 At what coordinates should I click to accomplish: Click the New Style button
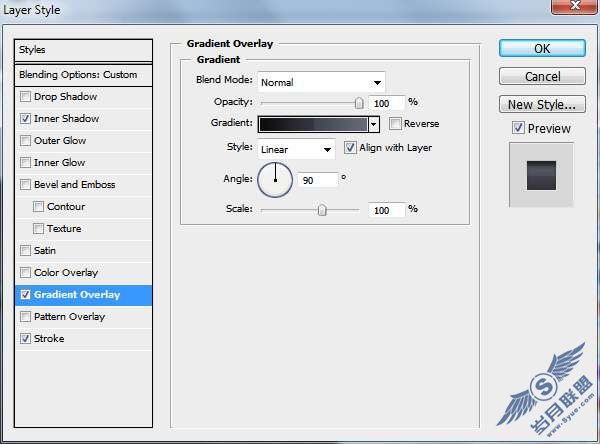click(x=542, y=104)
